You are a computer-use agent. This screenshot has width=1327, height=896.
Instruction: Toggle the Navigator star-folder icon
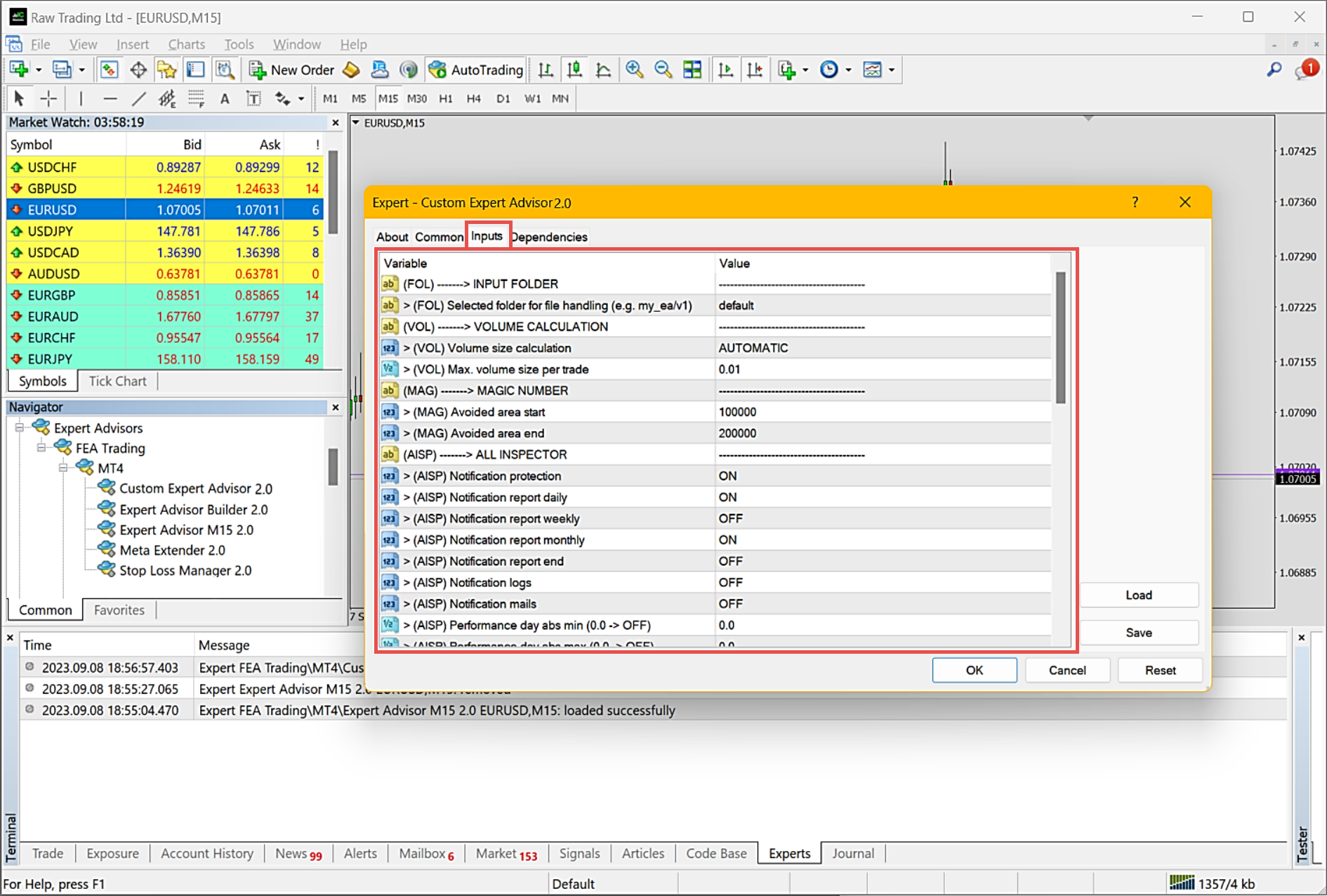coord(166,70)
